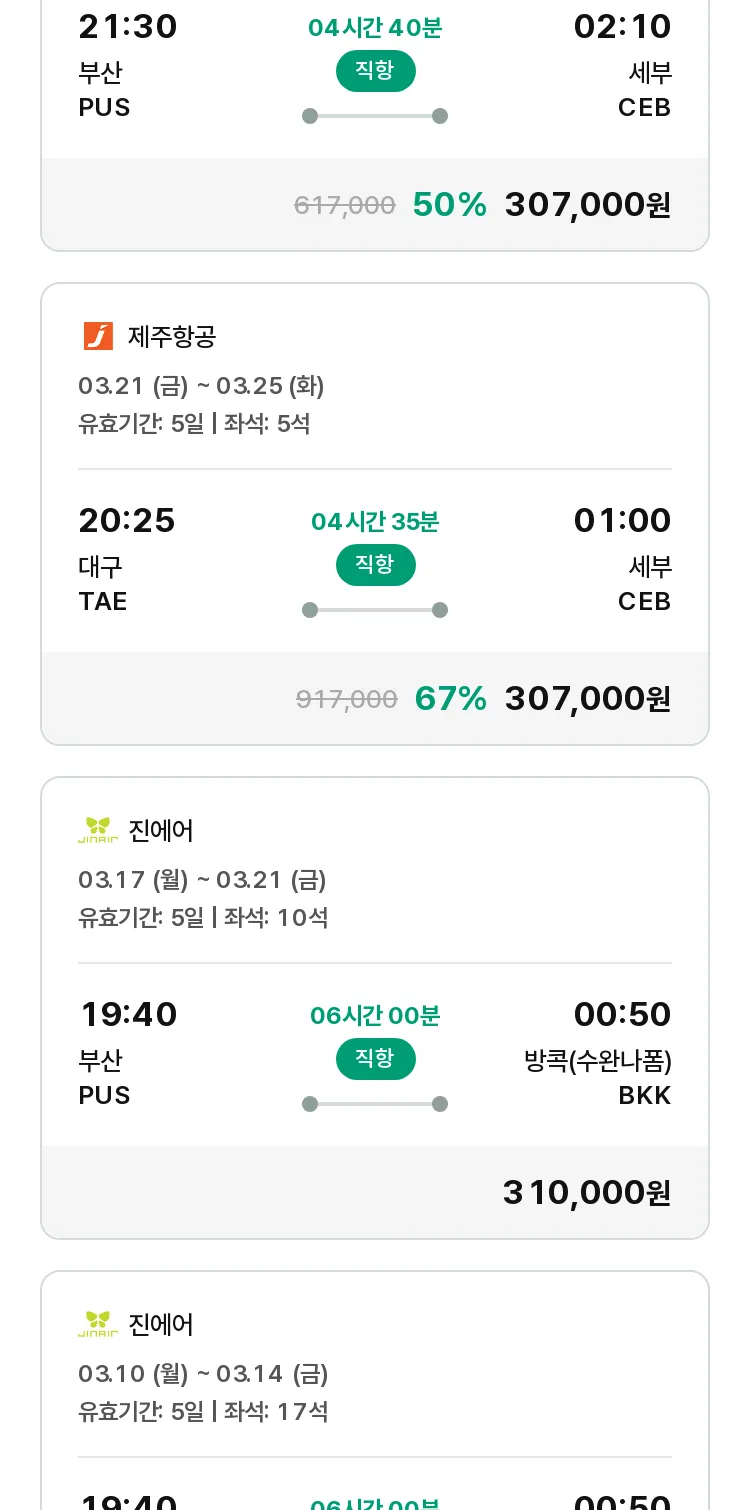The height and width of the screenshot is (1510, 750).
Task: Tap the Jeju Air orange logo icon
Action: (x=98, y=336)
